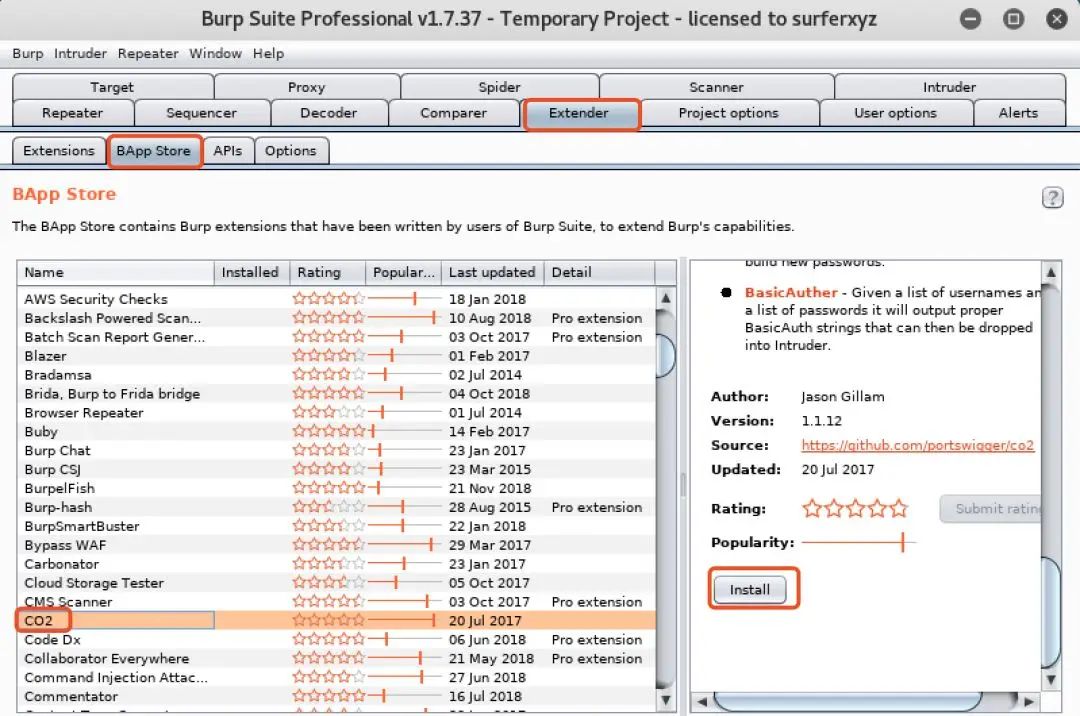Screen dimensions: 1080x716
Task: Select the Cloud Storage Tester extension
Action: coord(336,582)
